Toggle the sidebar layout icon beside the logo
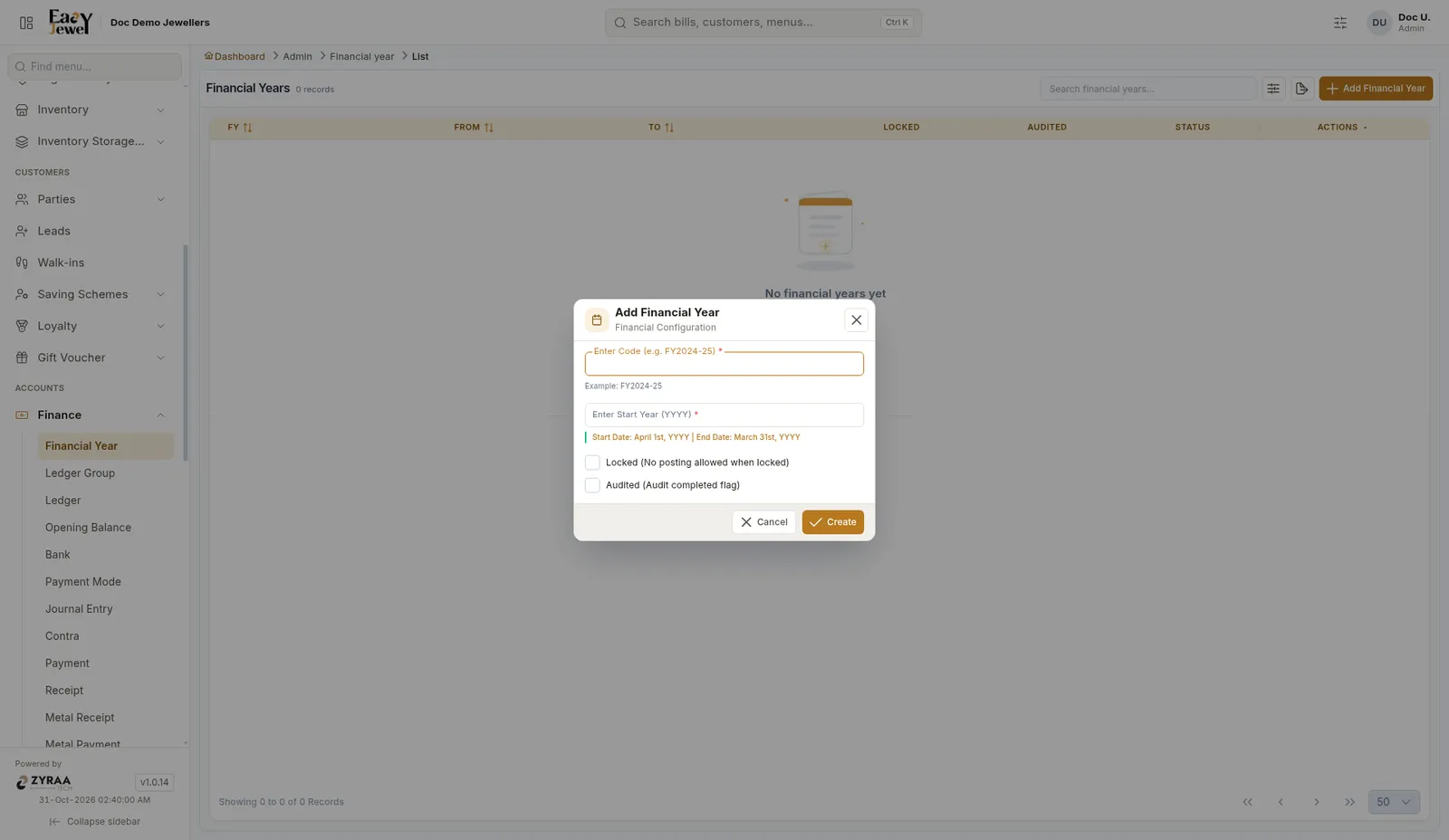The width and height of the screenshot is (1449, 840). 26,23
